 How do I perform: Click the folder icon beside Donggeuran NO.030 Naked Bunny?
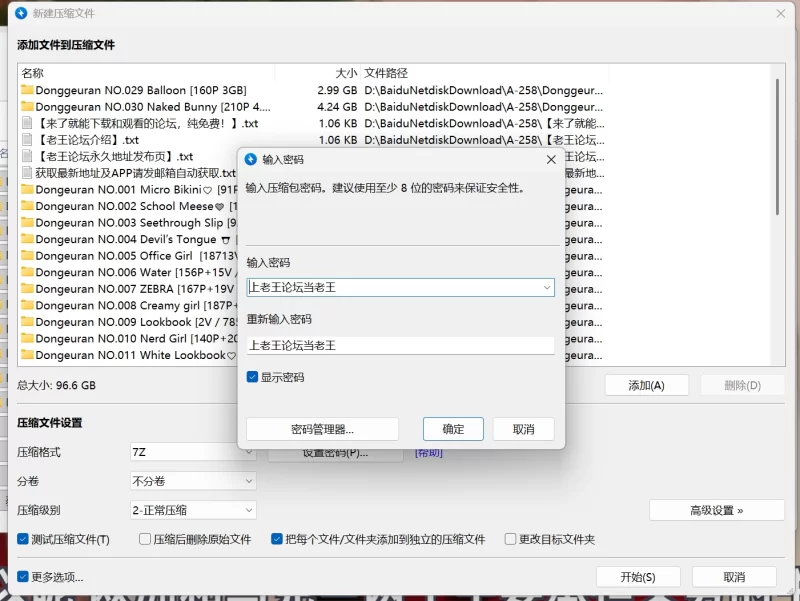[x=27, y=107]
